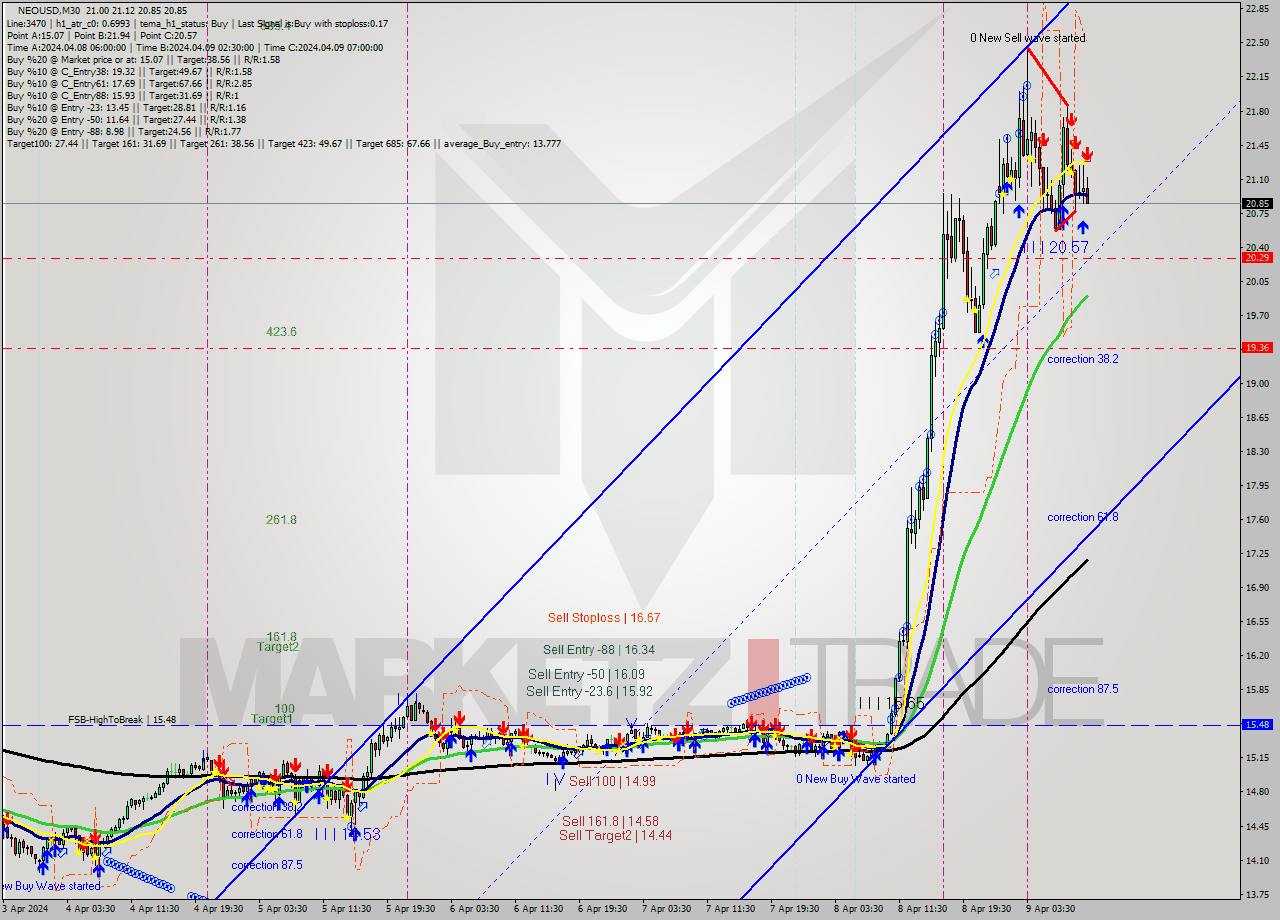Click the 'Point A:15.07 | Point B:21.94' line

pyautogui.click(x=103, y=35)
